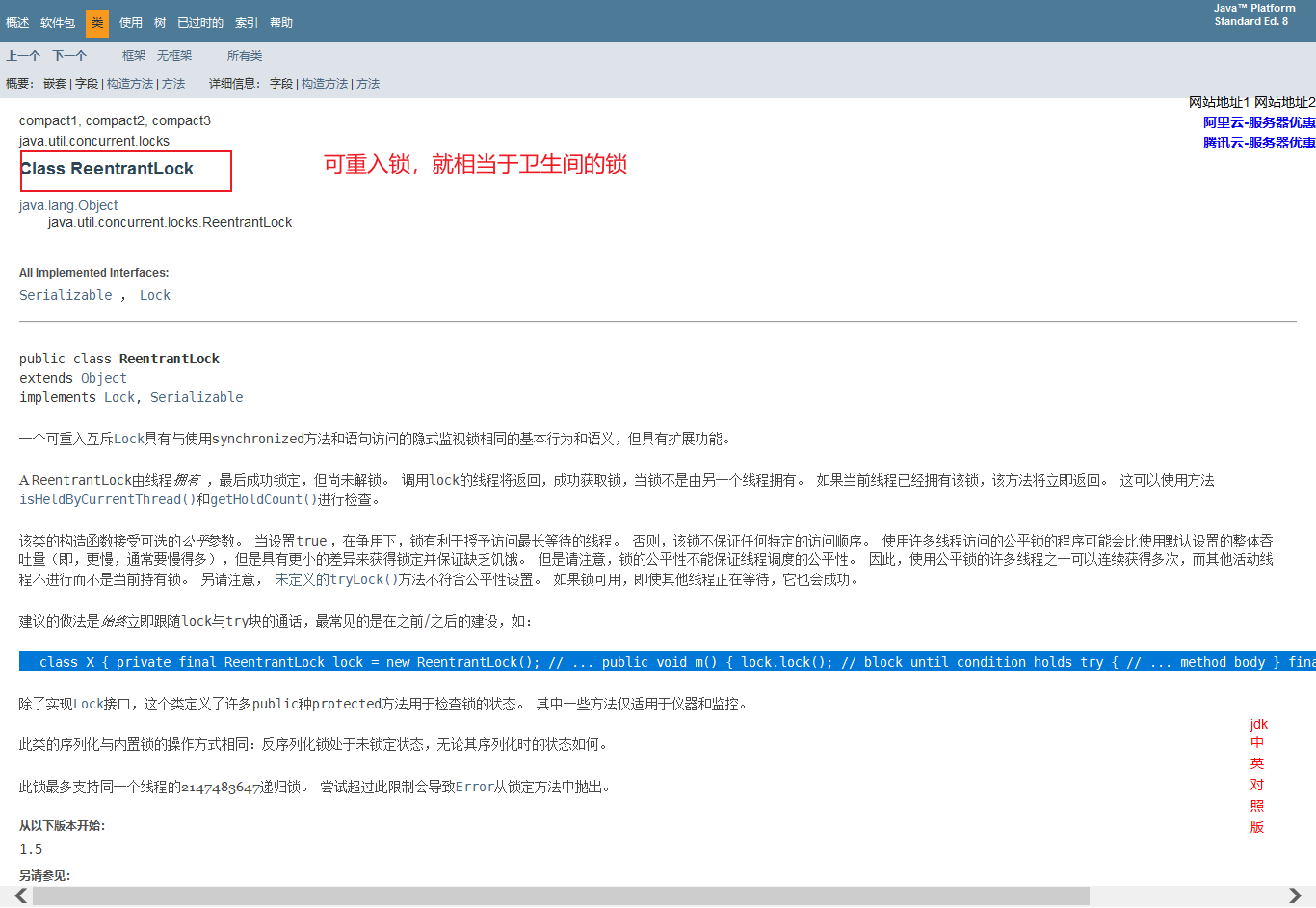This screenshot has height=908, width=1316.
Task: Click Serializable link after implements
Action: [x=197, y=397]
